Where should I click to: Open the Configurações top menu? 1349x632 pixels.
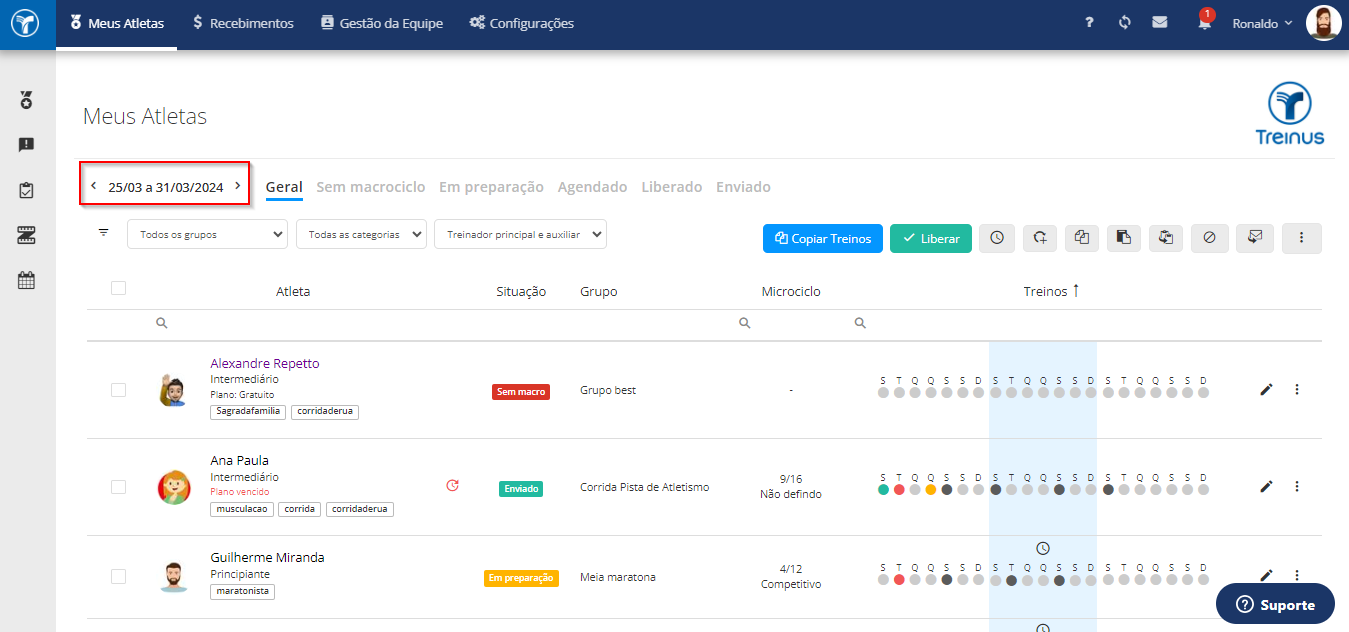pos(522,23)
